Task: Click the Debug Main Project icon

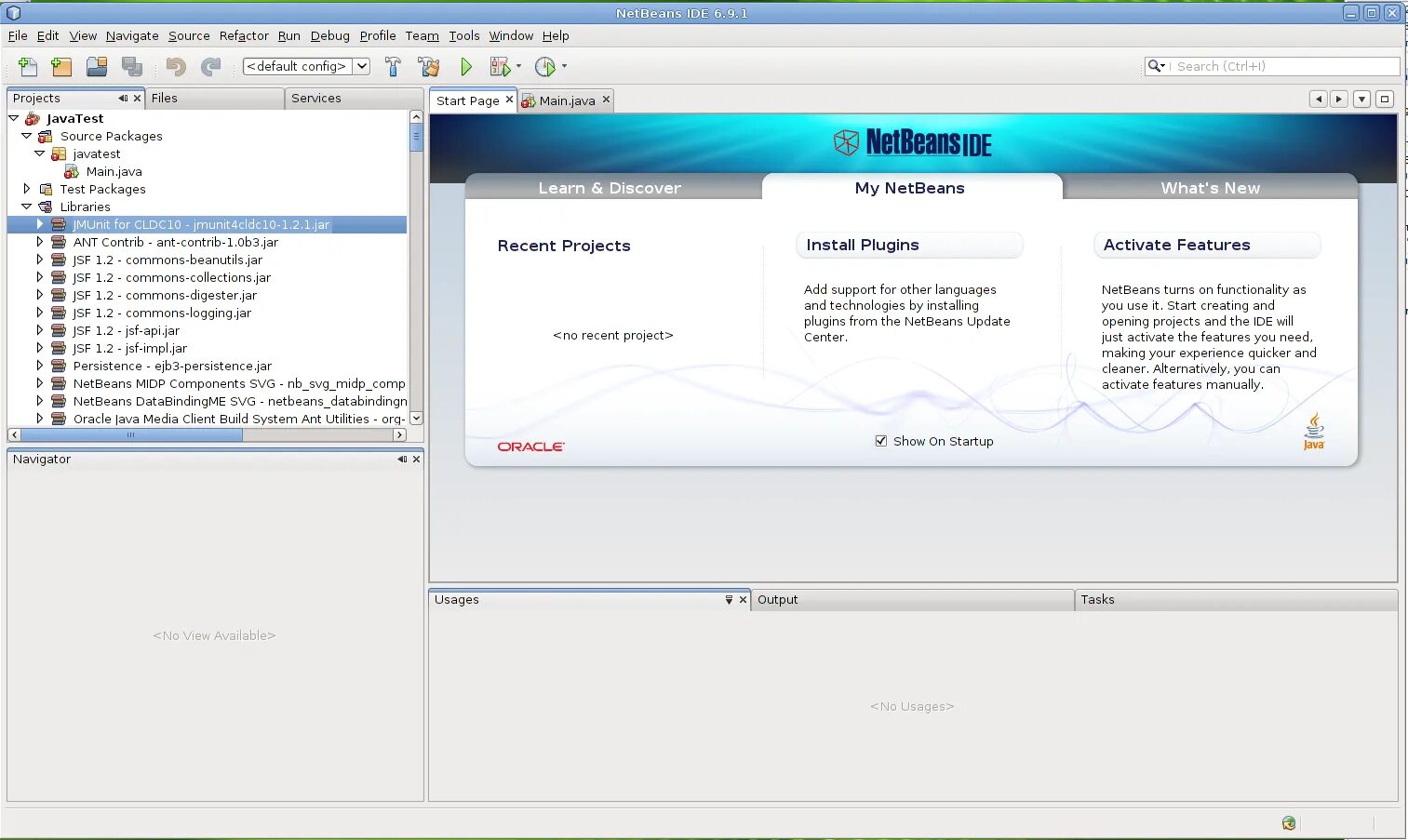Action: coord(500,66)
